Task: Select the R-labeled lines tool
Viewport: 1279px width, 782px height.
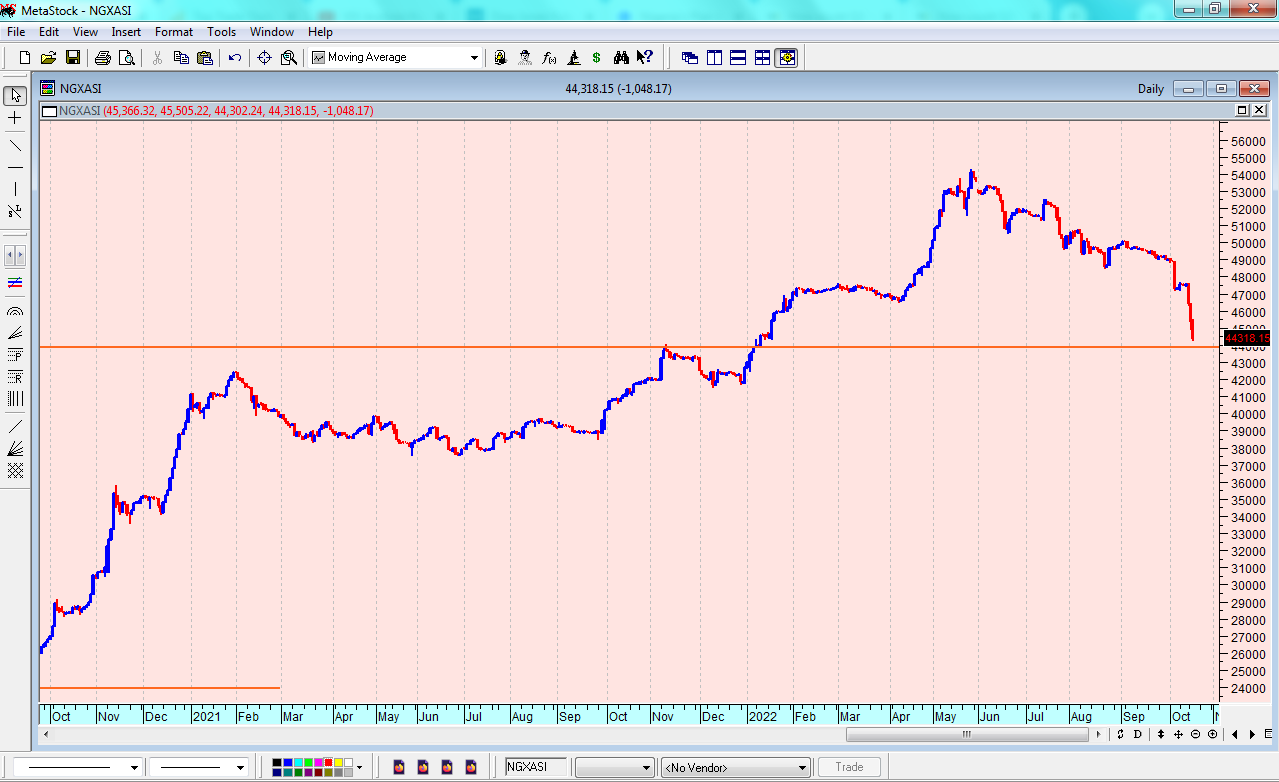Action: pos(15,377)
